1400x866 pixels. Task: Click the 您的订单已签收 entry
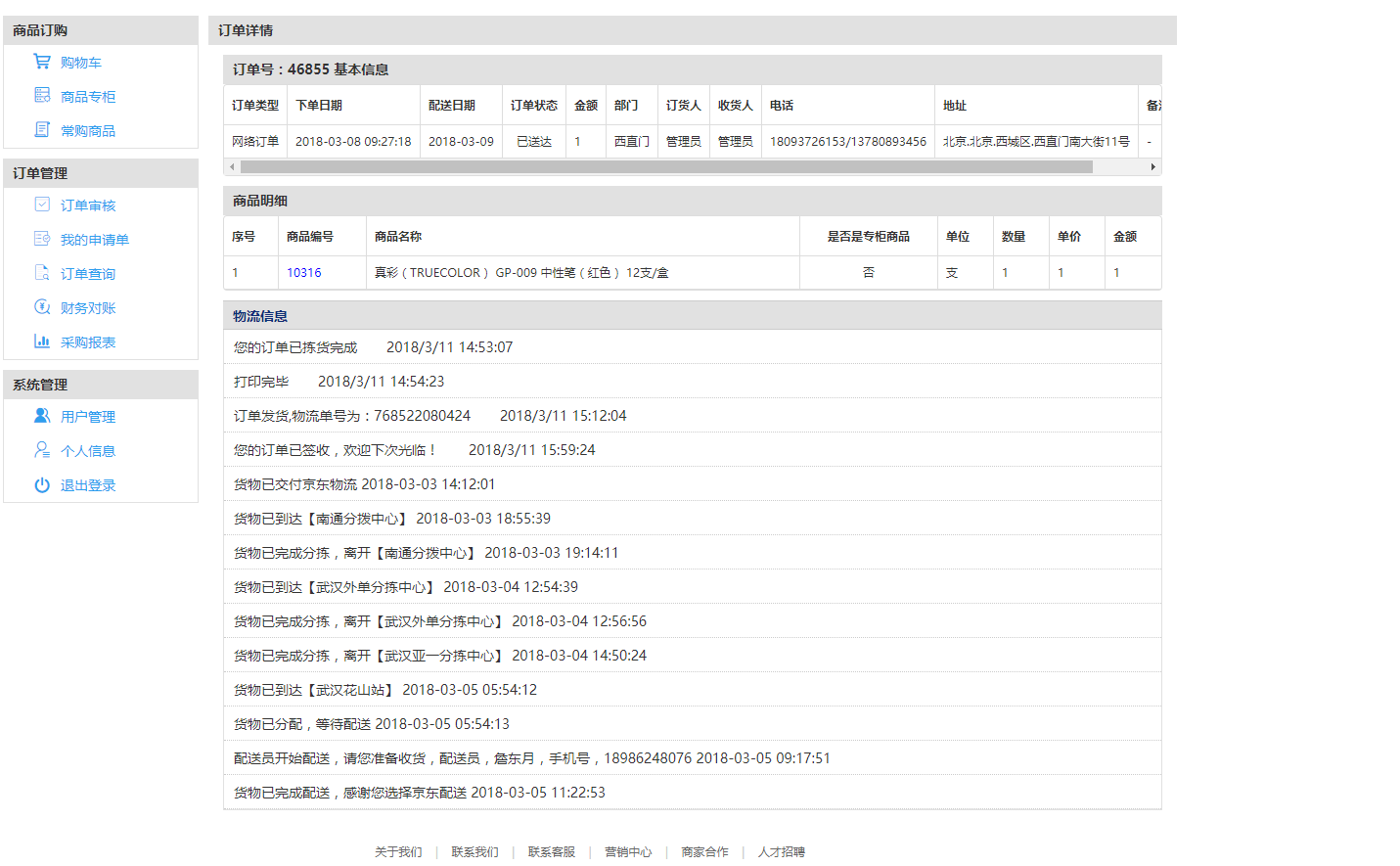click(693, 450)
